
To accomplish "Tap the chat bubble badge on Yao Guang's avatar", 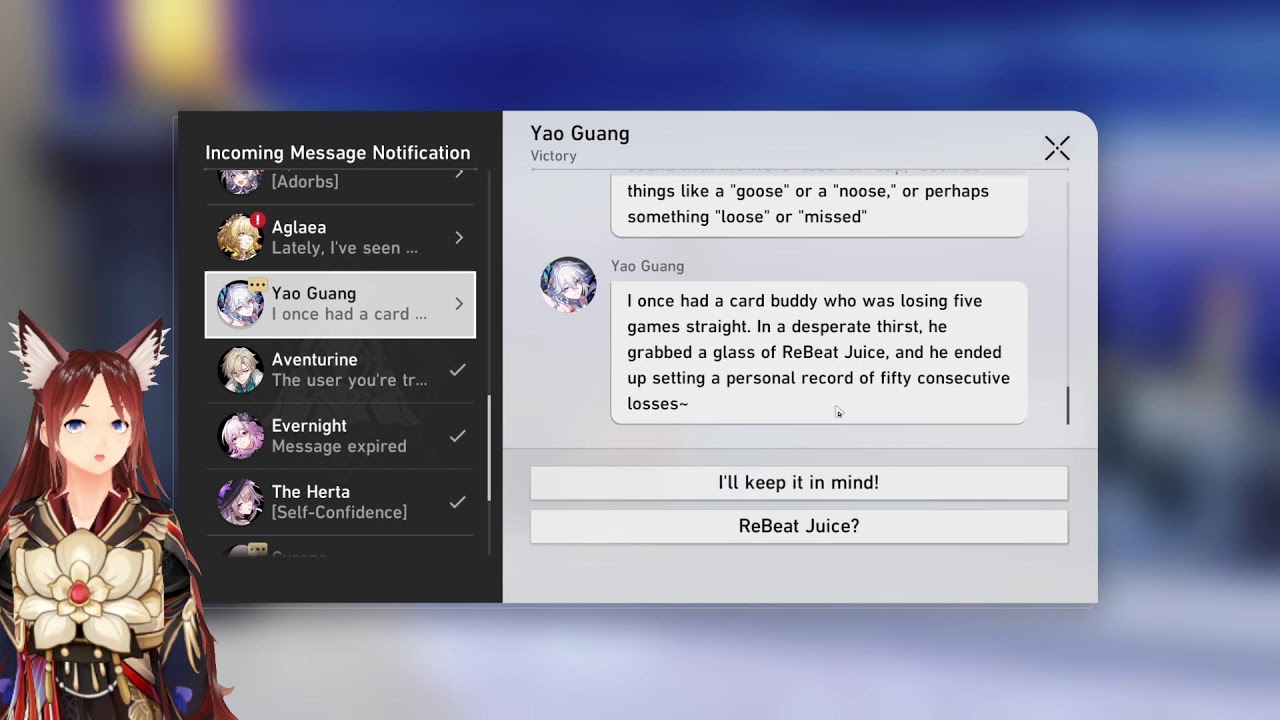I will coord(258,285).
